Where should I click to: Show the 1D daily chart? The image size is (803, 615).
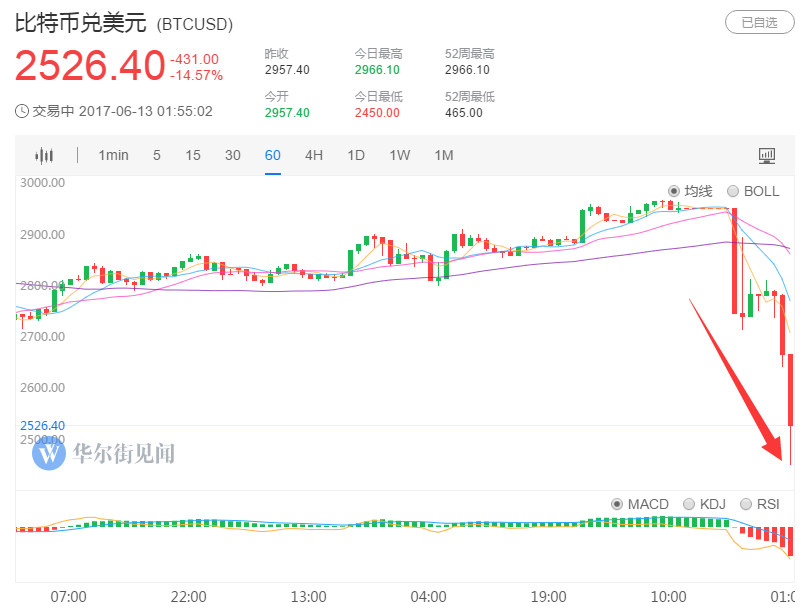click(356, 155)
